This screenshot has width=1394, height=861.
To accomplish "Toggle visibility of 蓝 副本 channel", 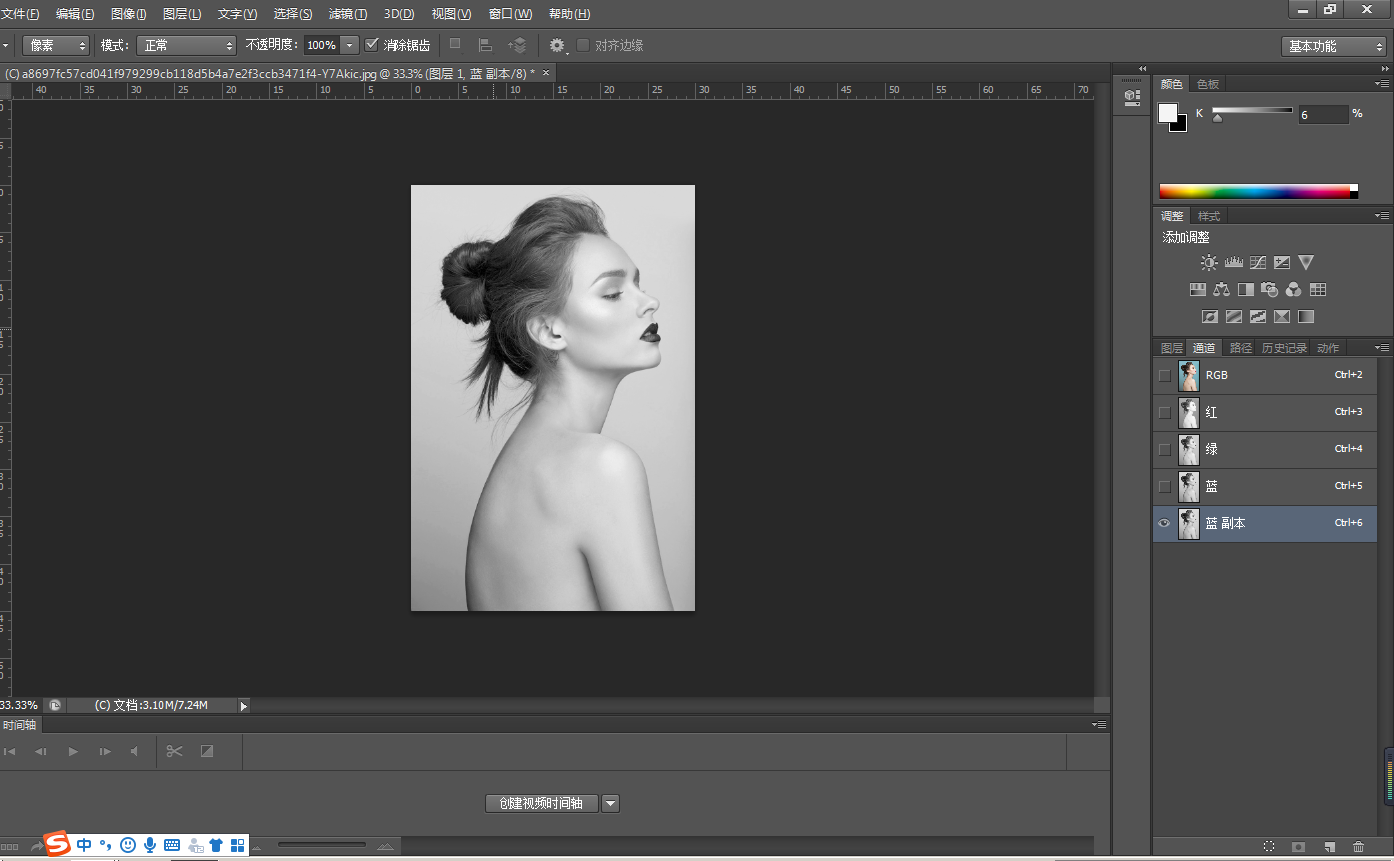I will [x=1164, y=524].
